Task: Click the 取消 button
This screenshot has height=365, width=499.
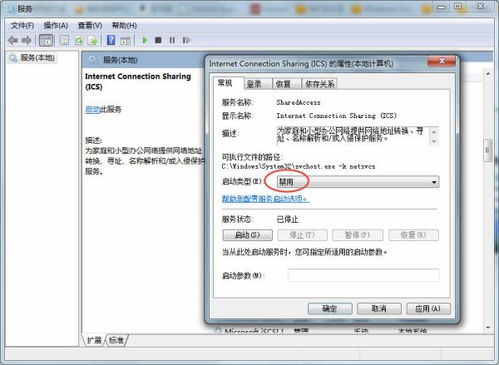Action: coord(379,309)
